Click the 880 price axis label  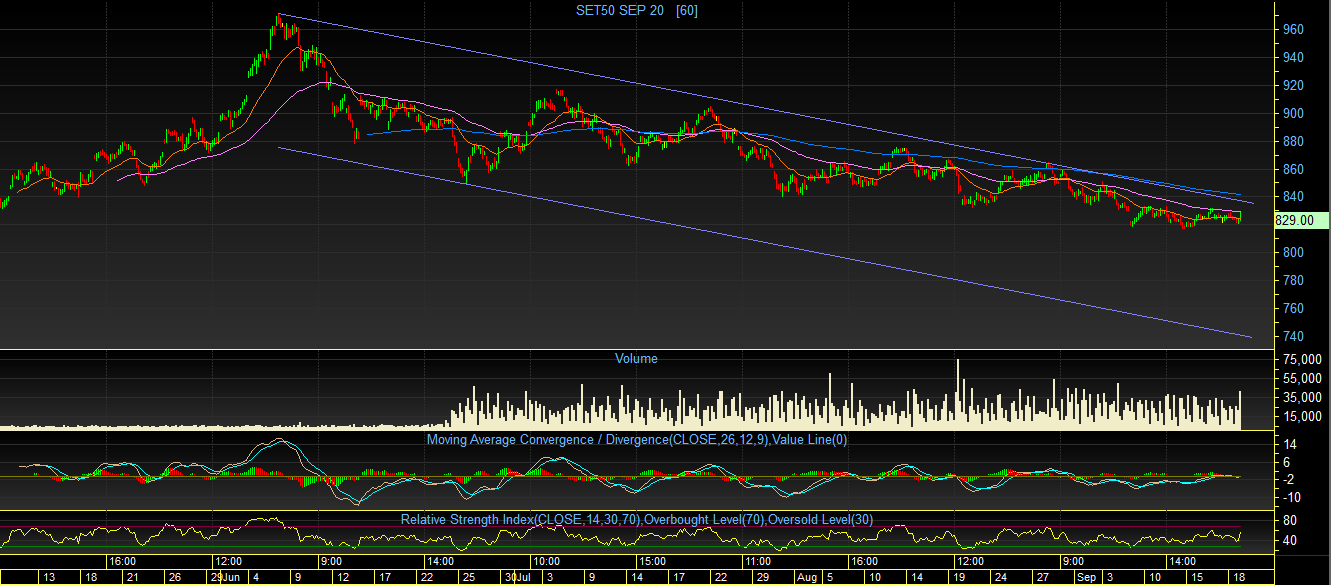coord(1293,142)
